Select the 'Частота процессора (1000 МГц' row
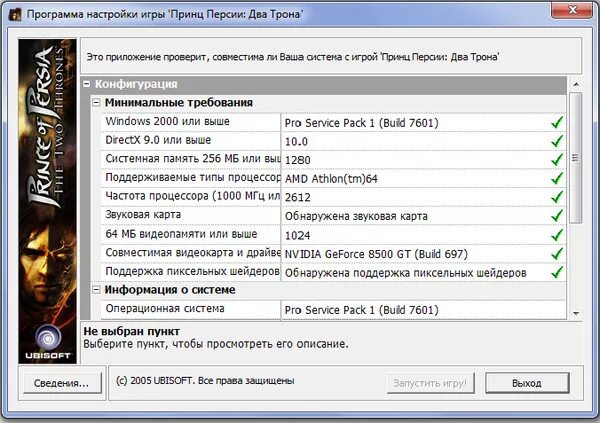Screen dimensions: 600x423 (333, 197)
